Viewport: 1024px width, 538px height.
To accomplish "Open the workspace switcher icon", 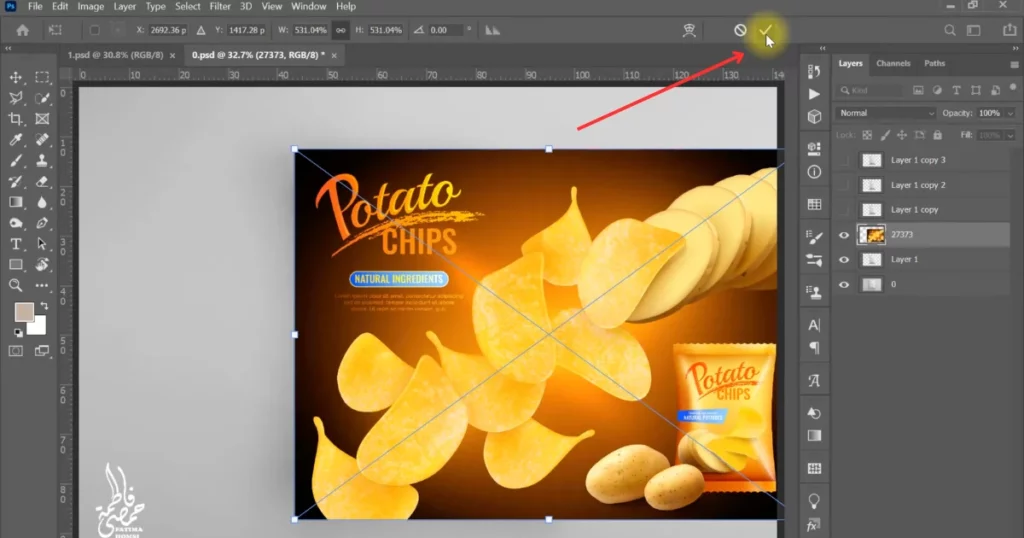I will point(974,30).
